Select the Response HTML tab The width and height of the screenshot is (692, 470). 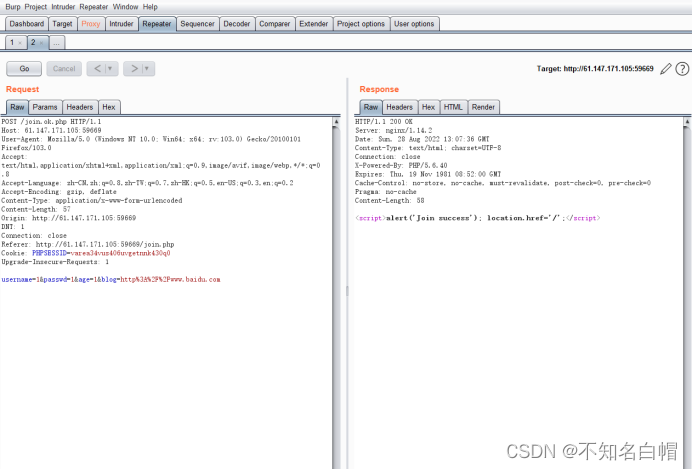pos(453,107)
